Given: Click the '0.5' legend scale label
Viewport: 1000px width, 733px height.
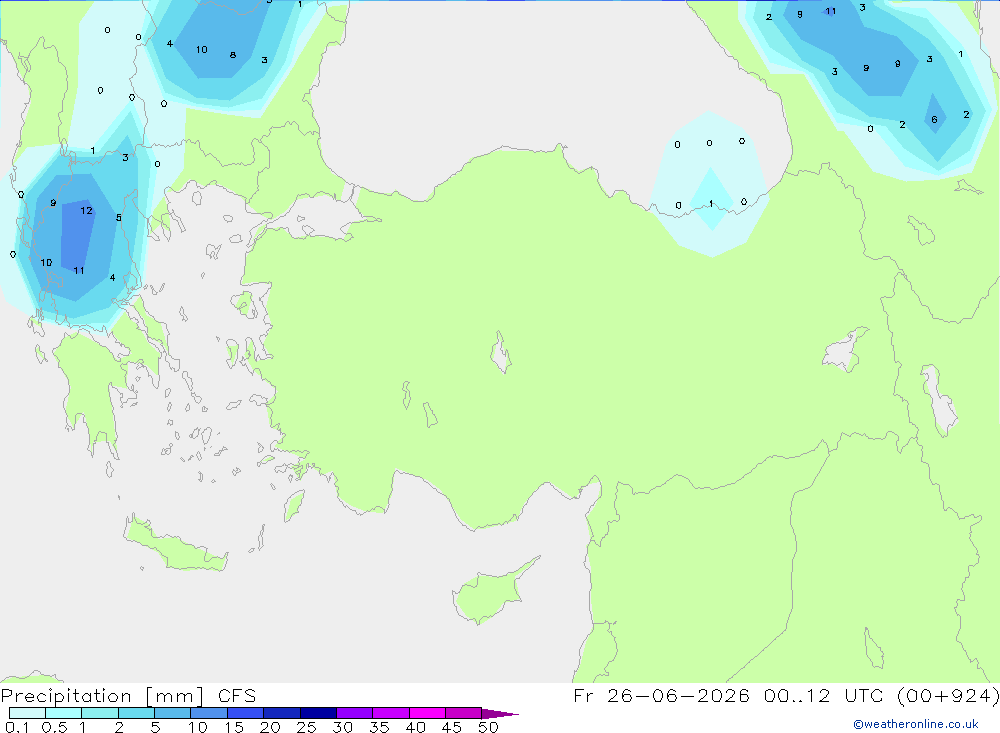Looking at the screenshot, I should tap(54, 727).
